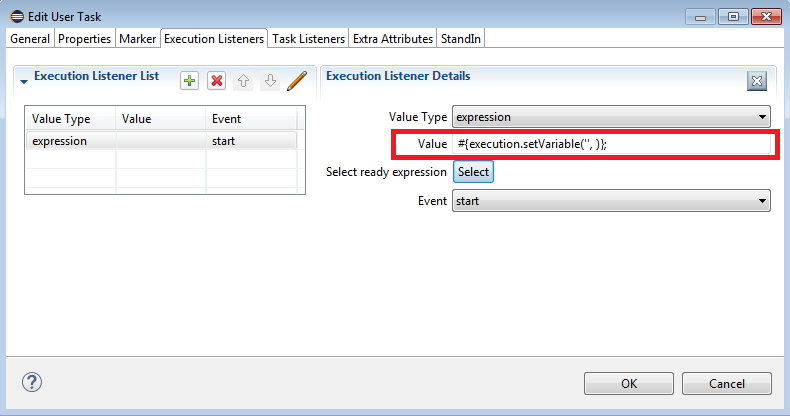Confirm the dialog with OK
This screenshot has height=416, width=790.
tap(629, 384)
